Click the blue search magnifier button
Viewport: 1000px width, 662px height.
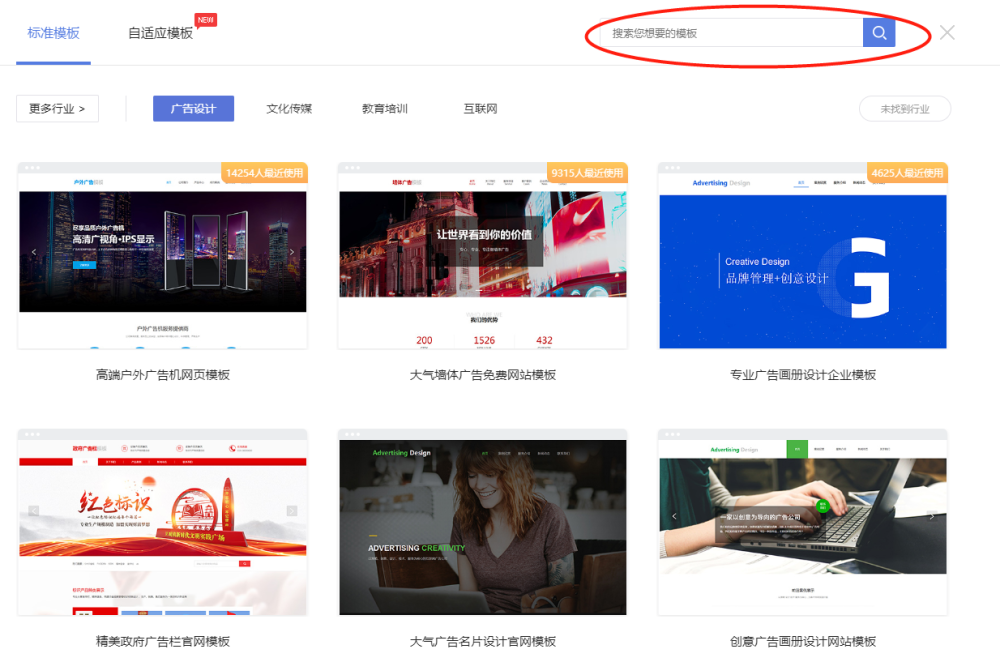(879, 33)
